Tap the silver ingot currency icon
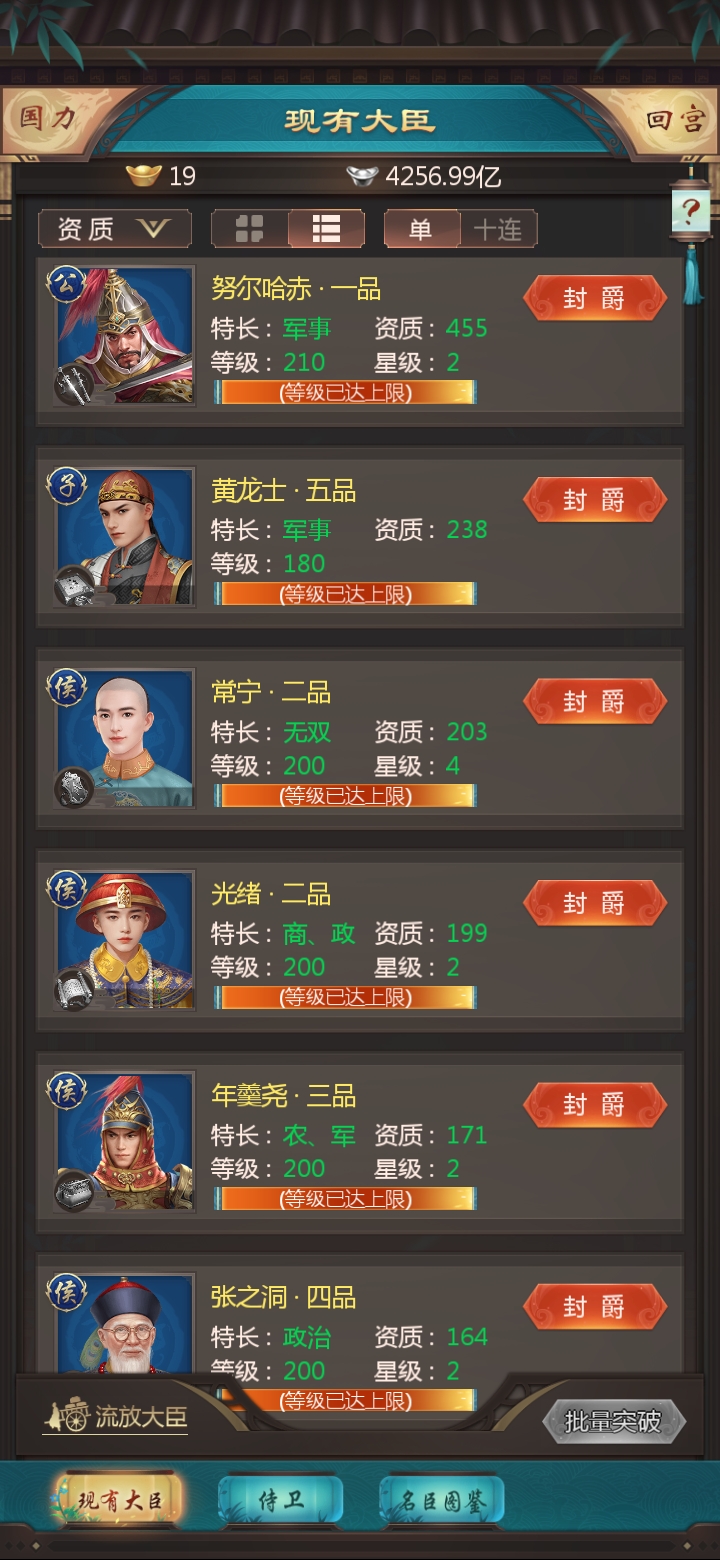This screenshot has width=720, height=1560. 362,177
